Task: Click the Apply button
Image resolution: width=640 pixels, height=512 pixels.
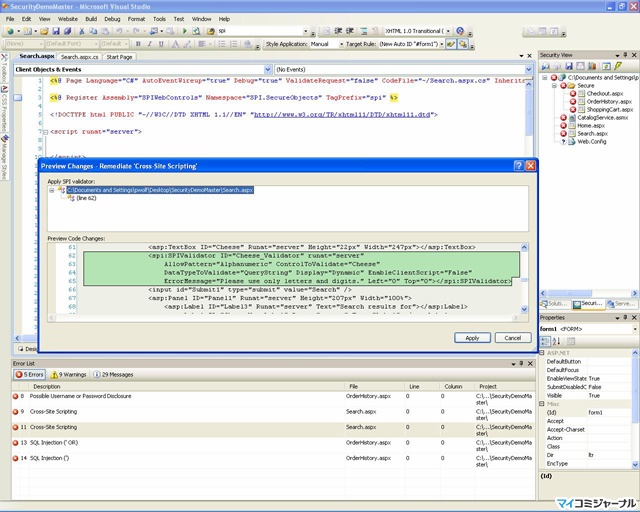Action: (472, 338)
